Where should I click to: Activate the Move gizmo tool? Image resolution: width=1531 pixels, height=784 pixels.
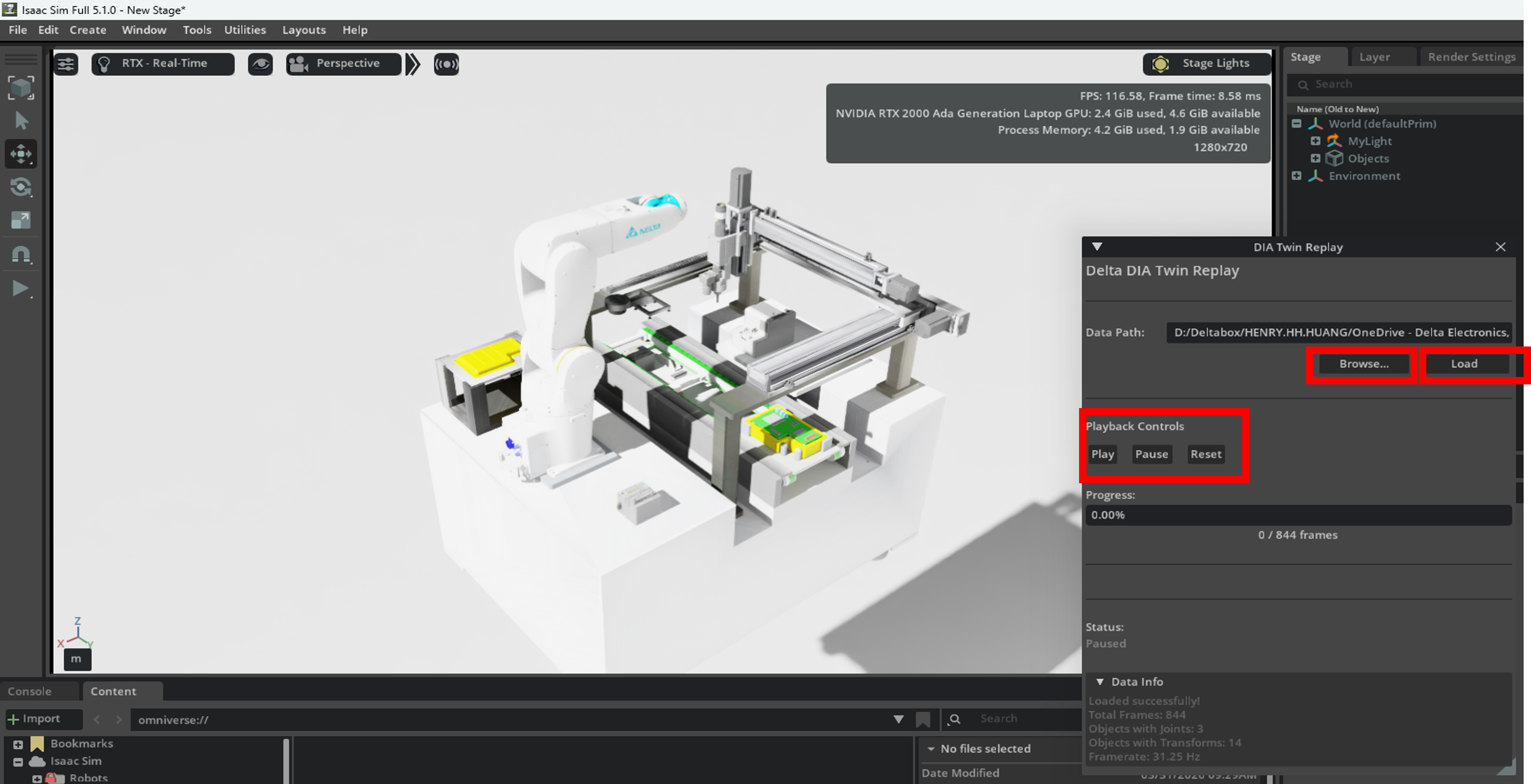(21, 154)
